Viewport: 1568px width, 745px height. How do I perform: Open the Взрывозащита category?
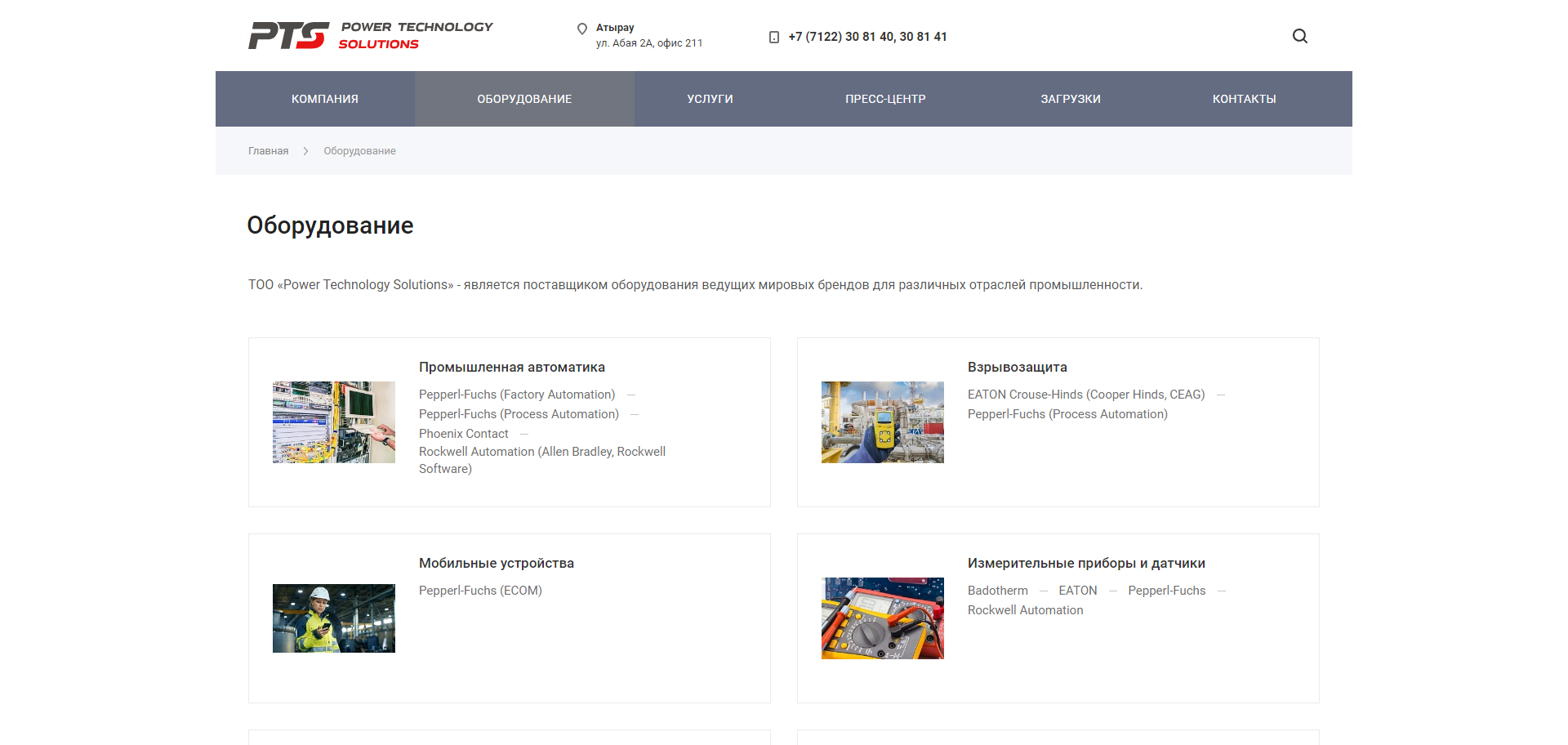[x=1018, y=368]
